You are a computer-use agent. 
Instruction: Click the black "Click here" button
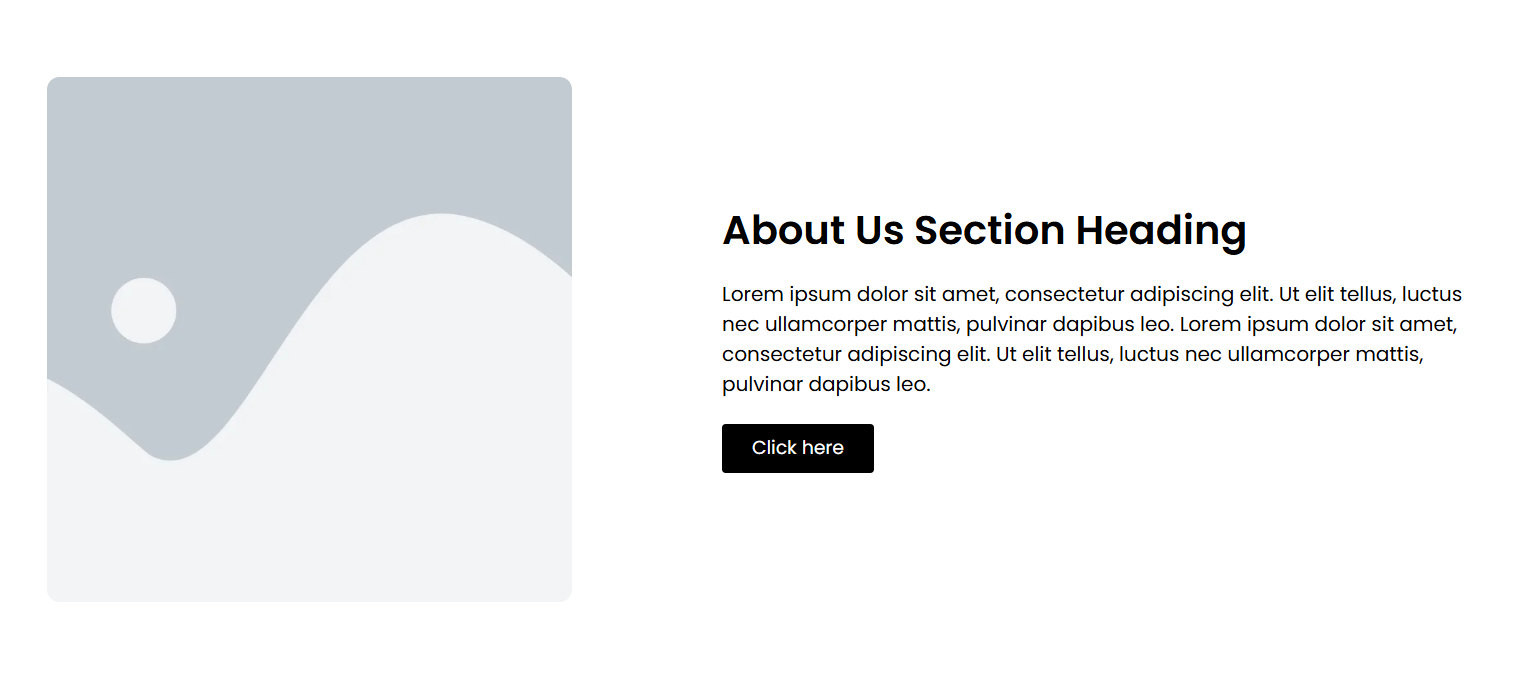797,448
